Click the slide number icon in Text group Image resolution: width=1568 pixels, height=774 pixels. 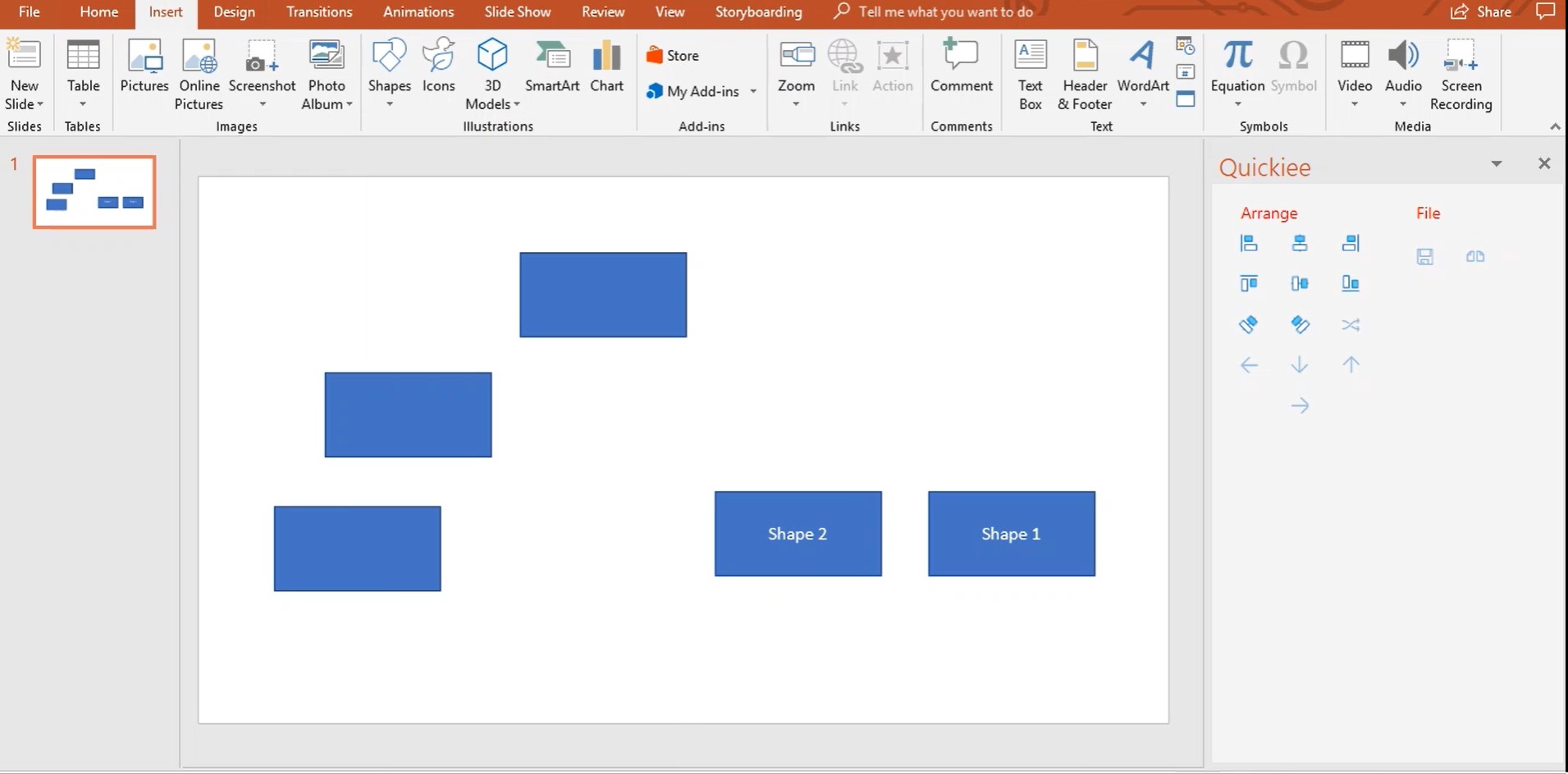(x=1186, y=72)
